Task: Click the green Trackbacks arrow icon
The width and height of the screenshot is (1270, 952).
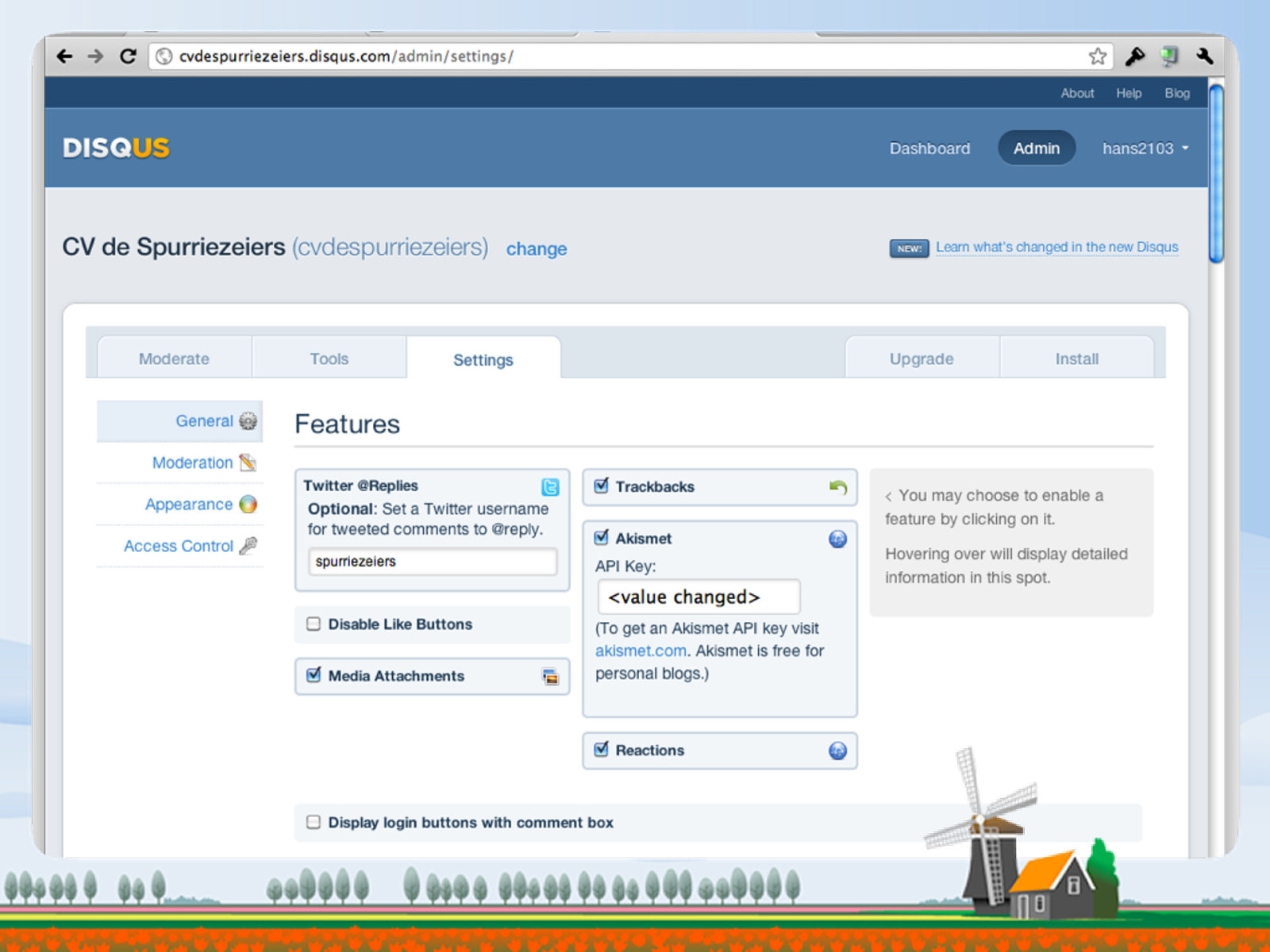Action: tap(838, 487)
